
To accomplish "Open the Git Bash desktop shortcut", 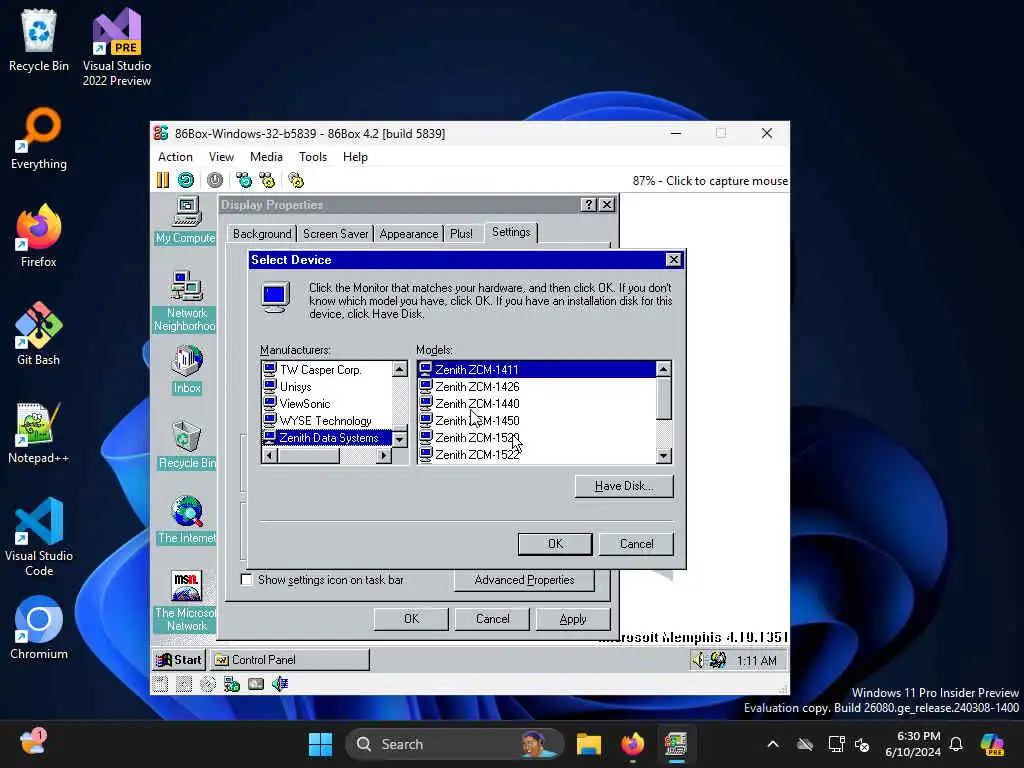I will [x=39, y=334].
